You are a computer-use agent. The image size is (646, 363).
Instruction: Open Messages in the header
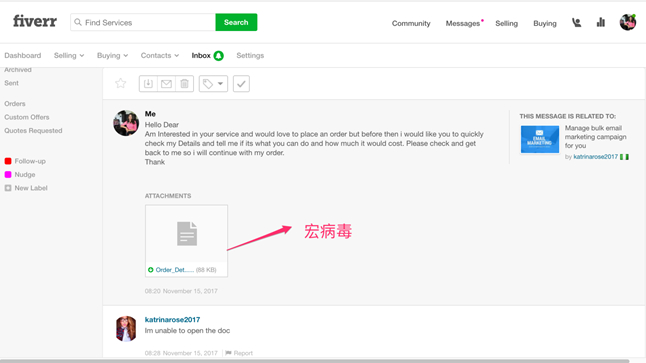tap(463, 23)
